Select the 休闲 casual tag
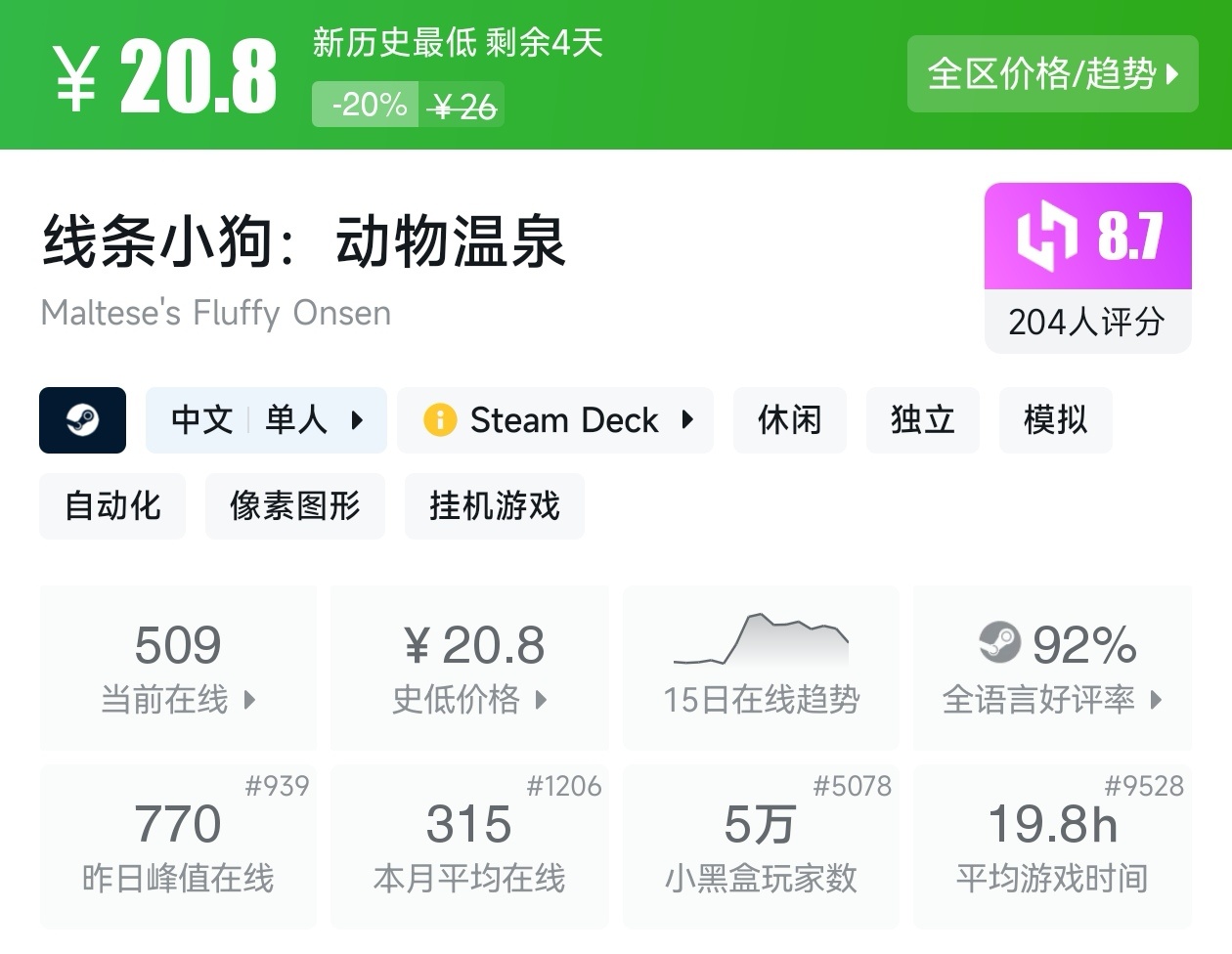Image resolution: width=1232 pixels, height=954 pixels. coord(789,420)
